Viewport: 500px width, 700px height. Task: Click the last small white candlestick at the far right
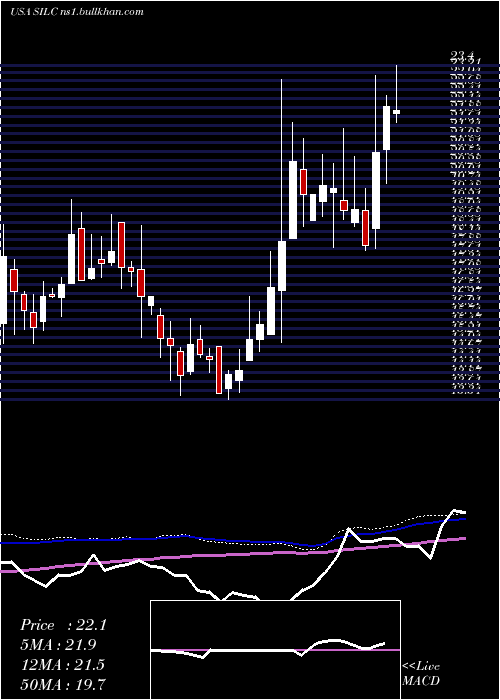tap(396, 112)
